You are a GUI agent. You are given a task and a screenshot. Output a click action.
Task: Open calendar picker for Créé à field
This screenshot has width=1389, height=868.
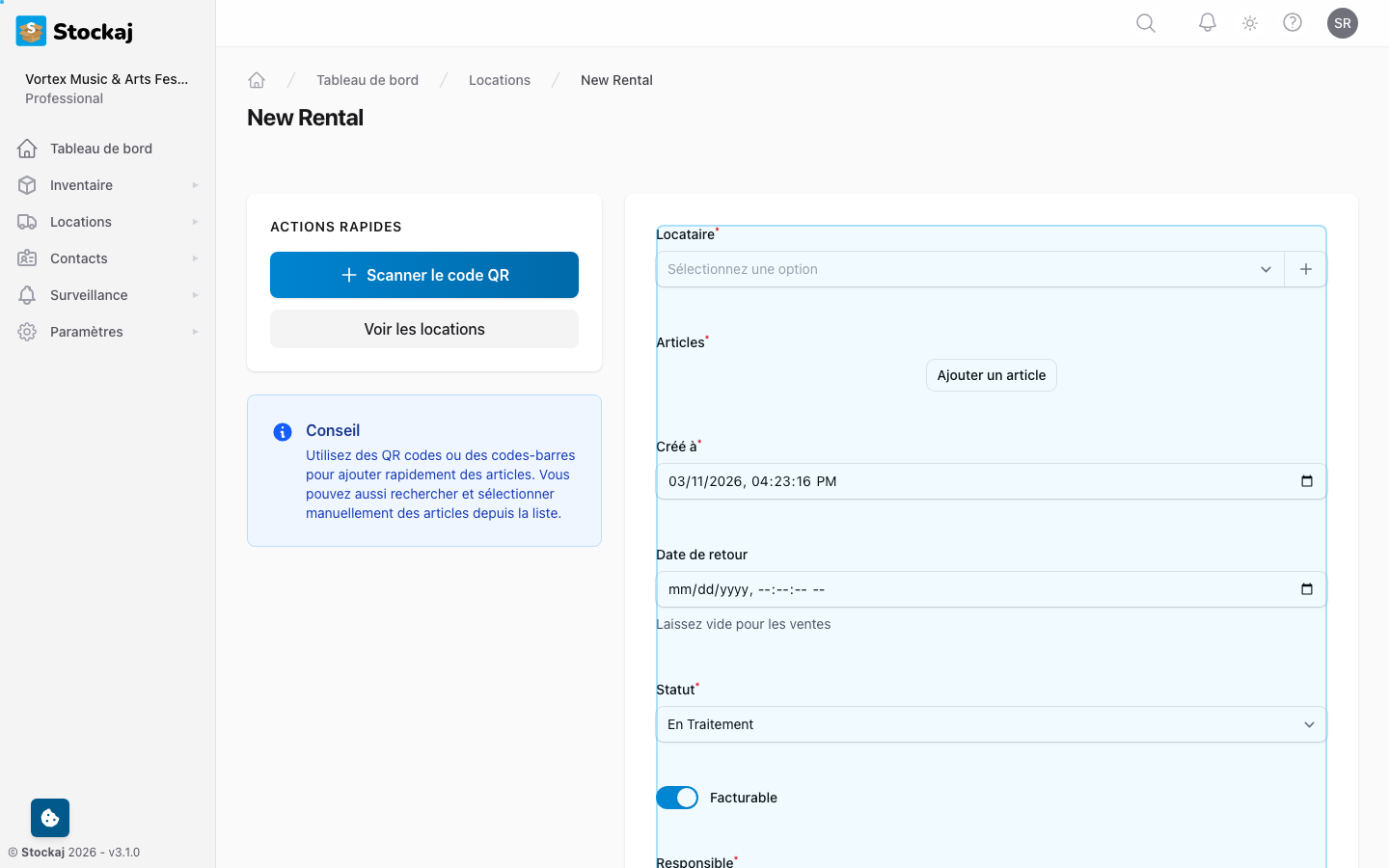pyautogui.click(x=1306, y=481)
